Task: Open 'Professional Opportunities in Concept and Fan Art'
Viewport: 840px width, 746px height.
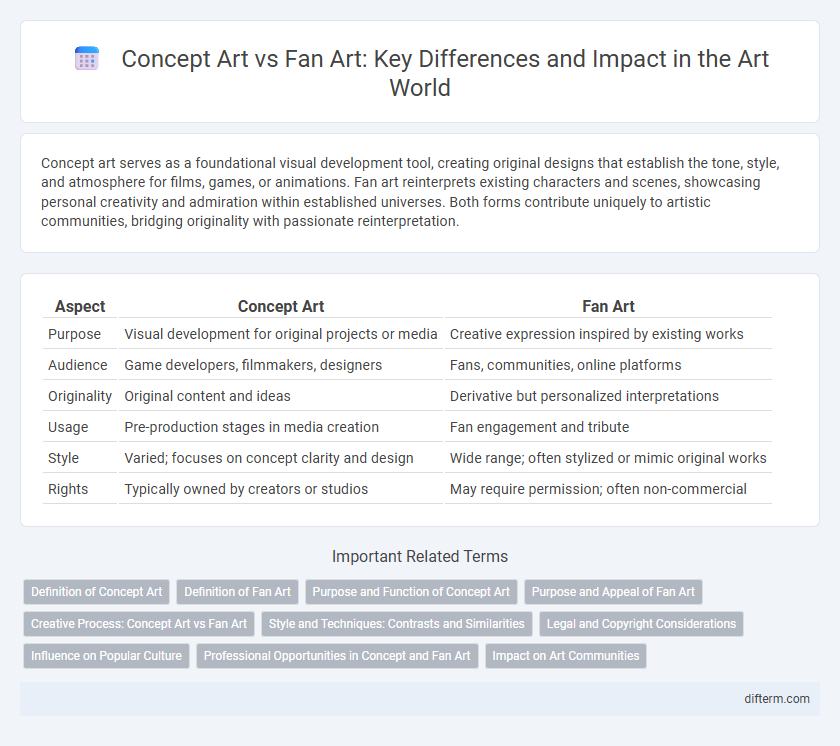Action: point(337,655)
